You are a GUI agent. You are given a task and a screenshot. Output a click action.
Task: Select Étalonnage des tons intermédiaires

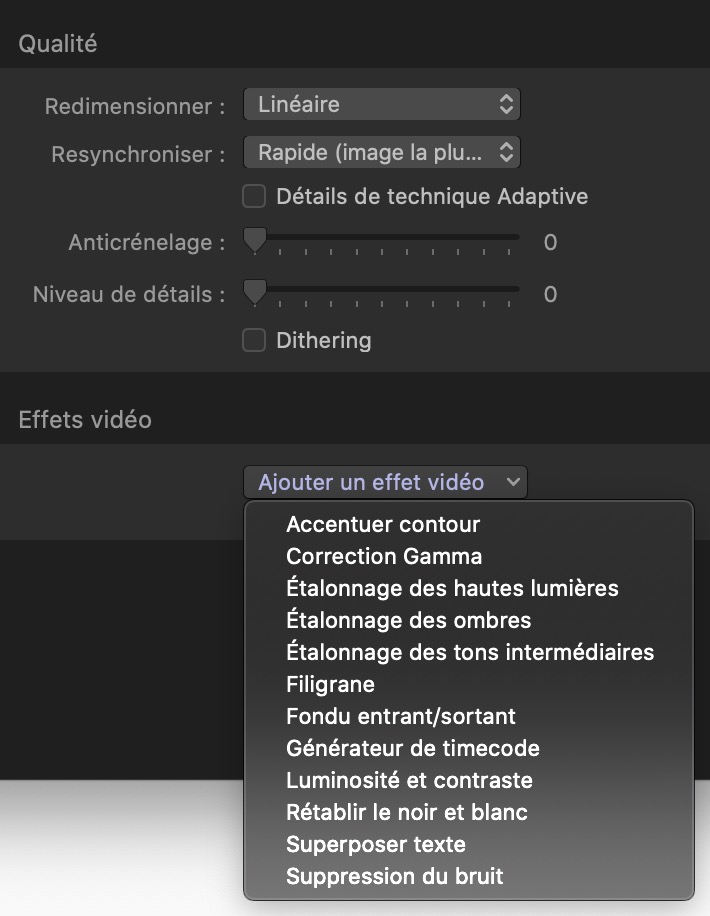[469, 652]
